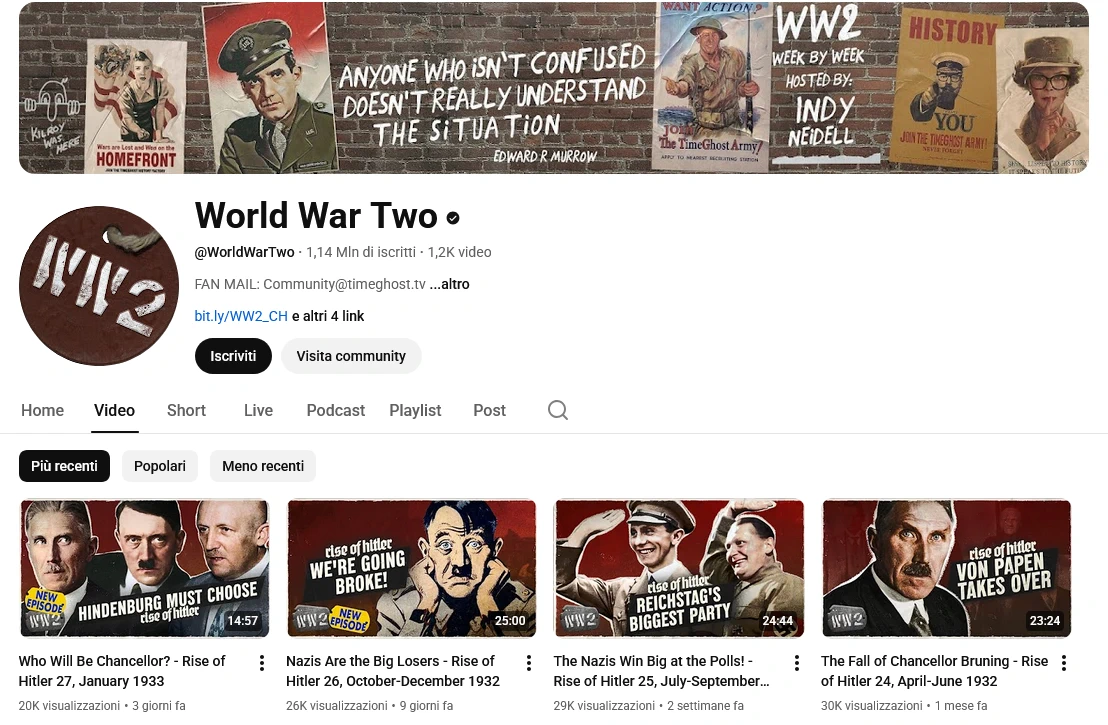Click the channel search magnifier icon

[558, 410]
